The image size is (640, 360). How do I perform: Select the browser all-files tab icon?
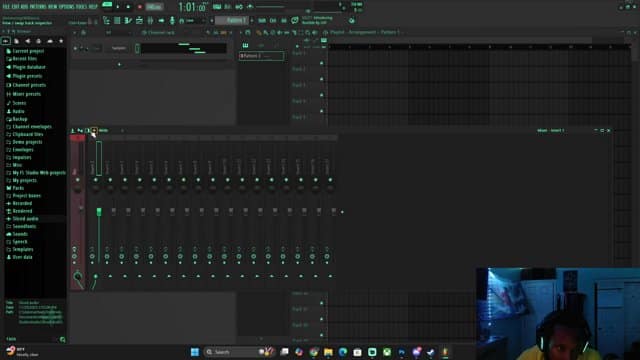click(5, 41)
